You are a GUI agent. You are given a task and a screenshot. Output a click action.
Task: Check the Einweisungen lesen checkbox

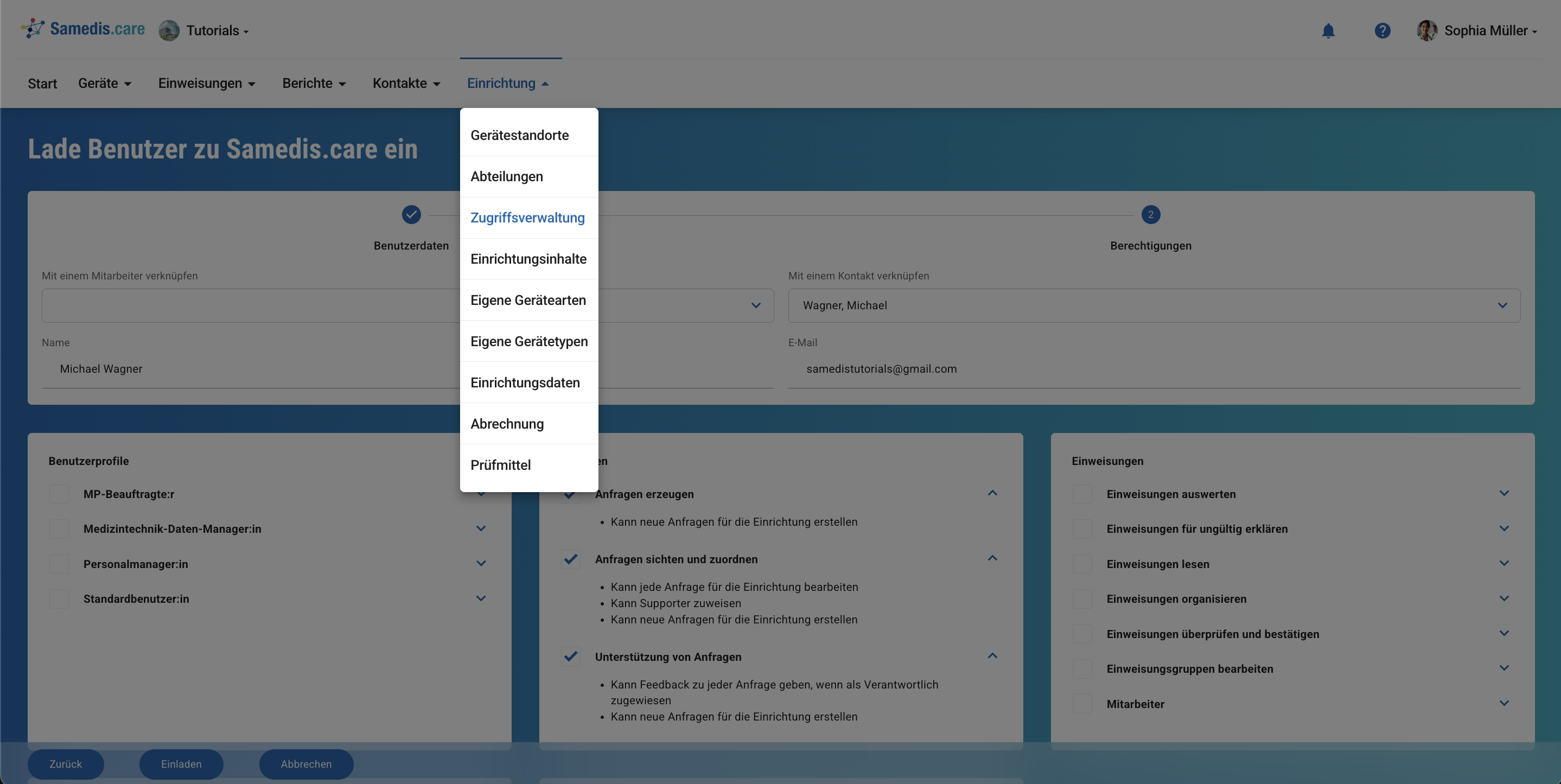coord(1082,564)
